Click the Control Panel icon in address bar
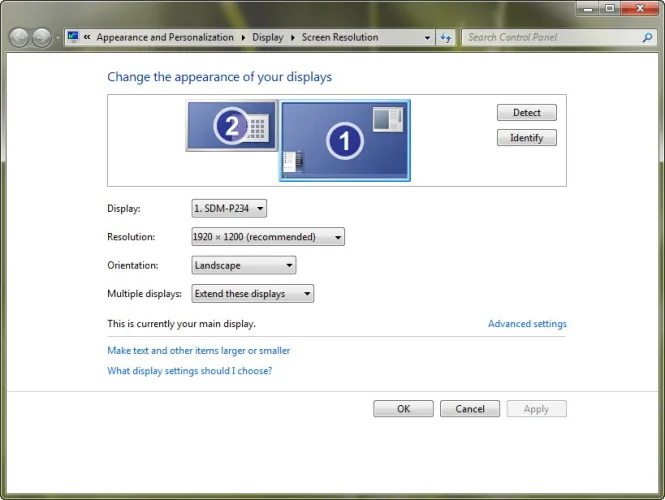The image size is (665, 500). (x=73, y=37)
